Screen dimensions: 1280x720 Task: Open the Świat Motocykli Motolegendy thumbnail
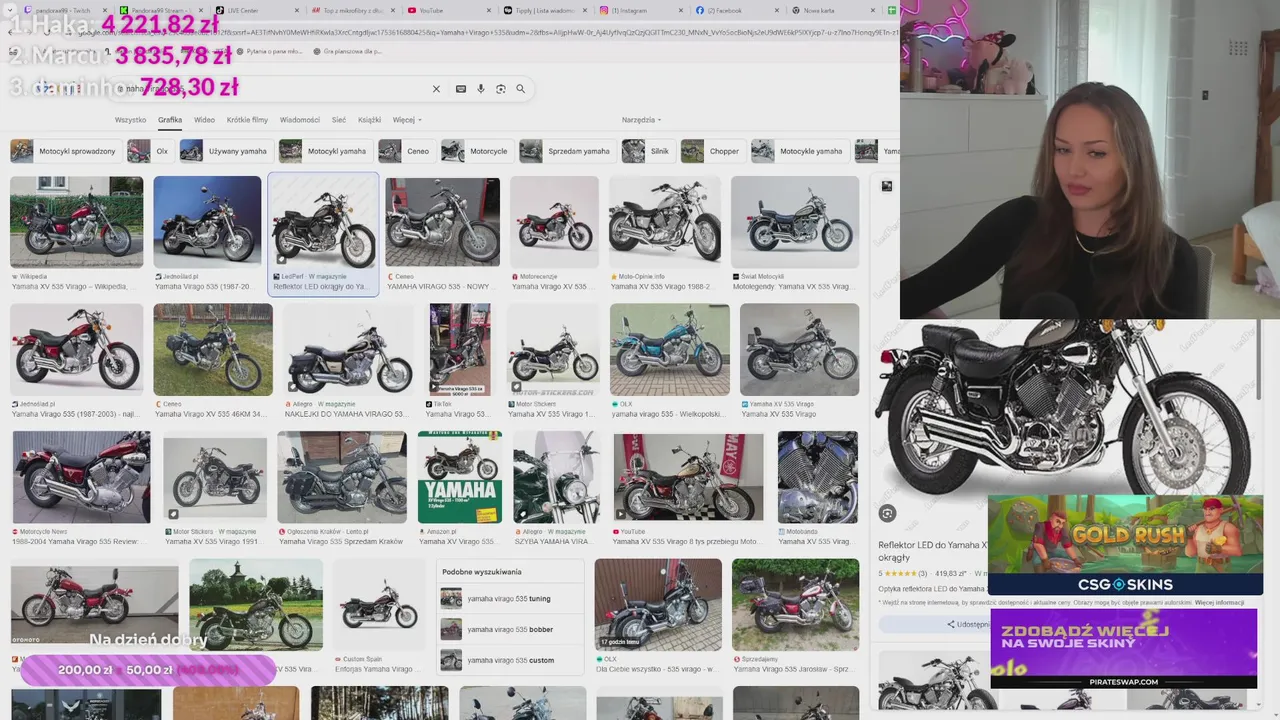coord(795,222)
